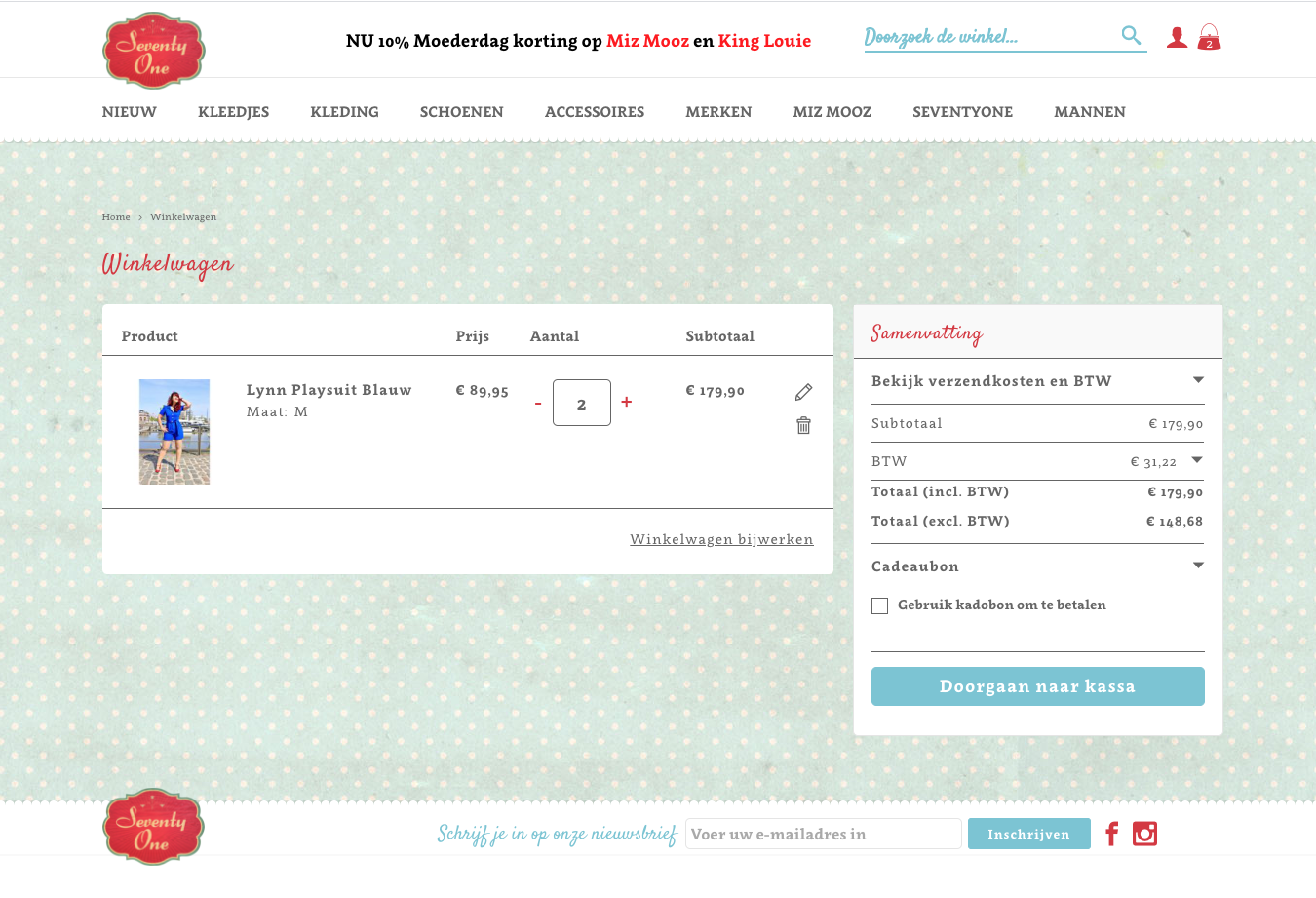The height and width of the screenshot is (898, 1316).
Task: Go to the SCHOENEN menu
Action: (x=461, y=112)
